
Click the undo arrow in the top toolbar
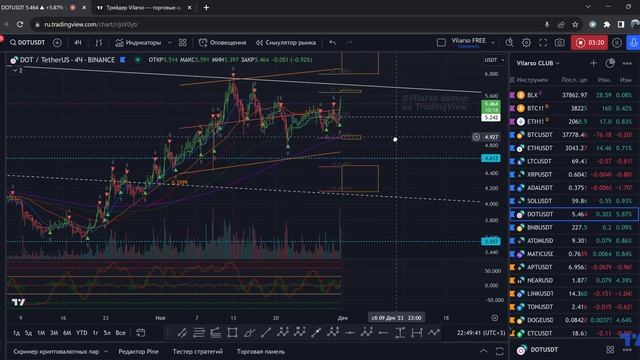click(333, 42)
